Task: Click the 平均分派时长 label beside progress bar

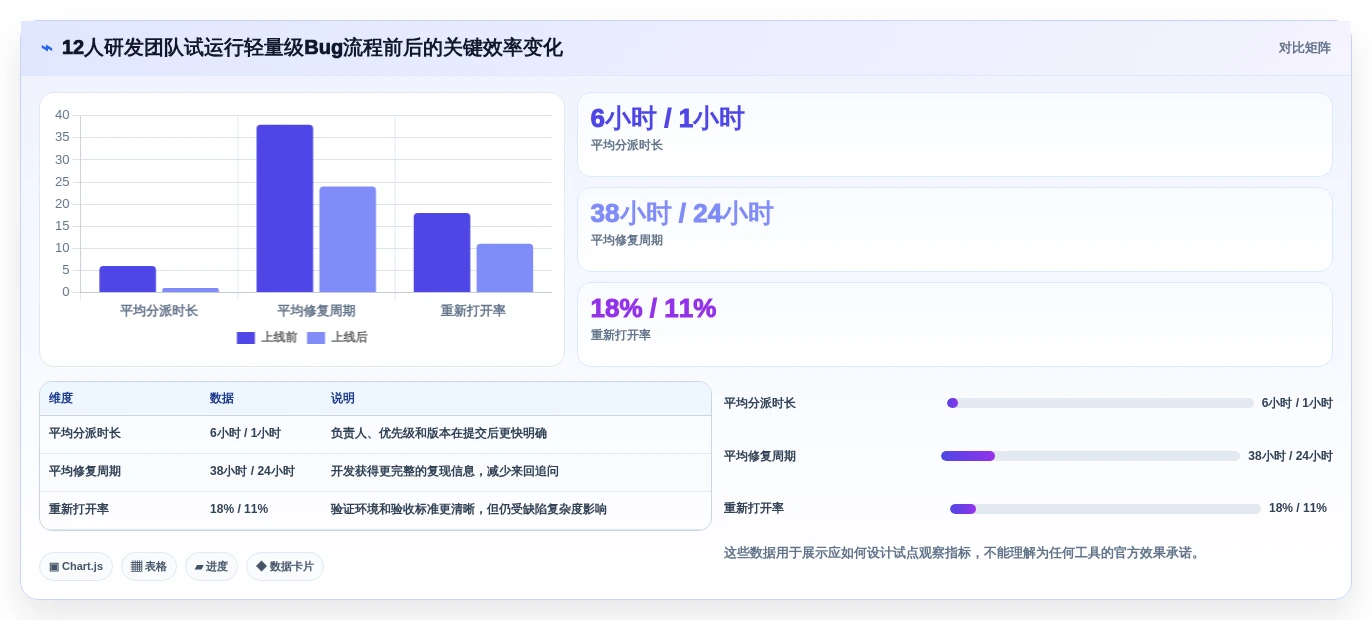Action: coord(760,403)
